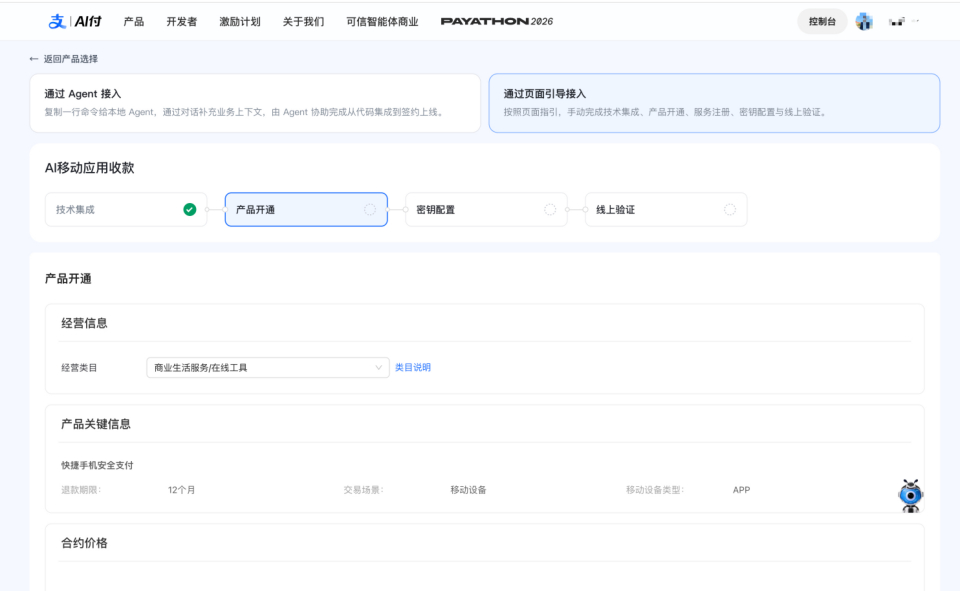This screenshot has height=591, width=960.
Task: Click the chevron in 商业生活服务/在线工具 box
Action: pyautogui.click(x=378, y=367)
